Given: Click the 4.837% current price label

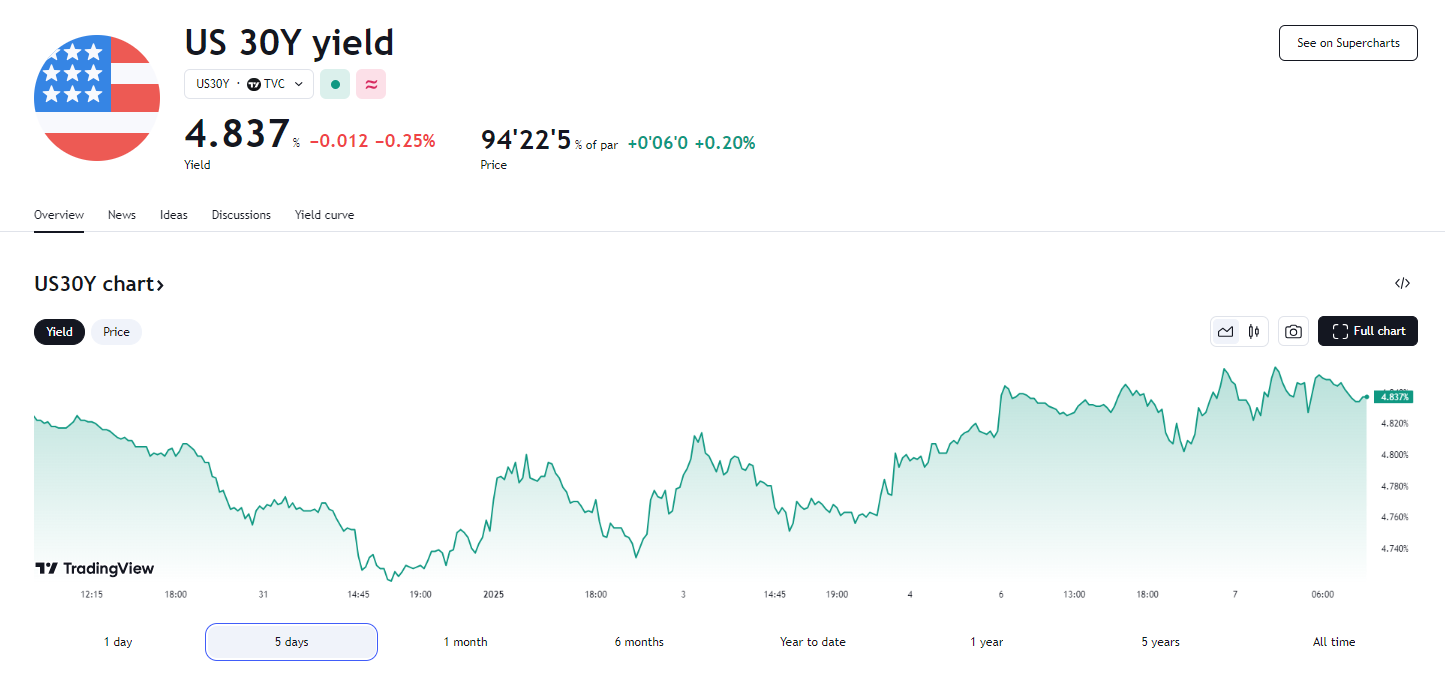Looking at the screenshot, I should pyautogui.click(x=1394, y=397).
